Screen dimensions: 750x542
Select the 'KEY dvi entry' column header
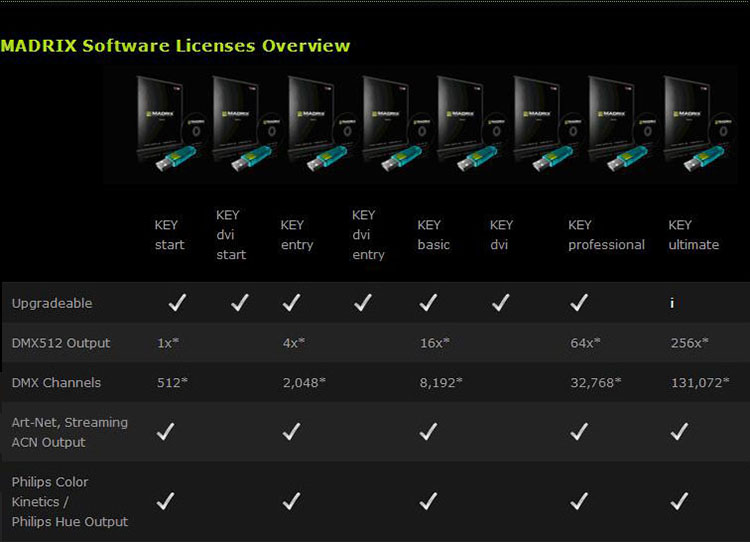(368, 235)
